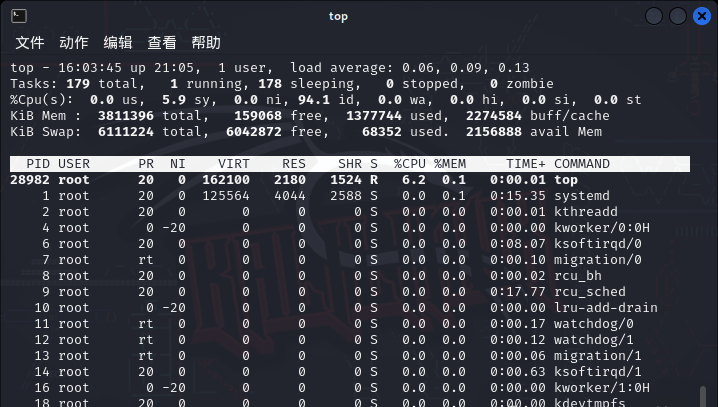Select the lru-add-drain process name
Screen dimensions: 718x407
(x=606, y=308)
